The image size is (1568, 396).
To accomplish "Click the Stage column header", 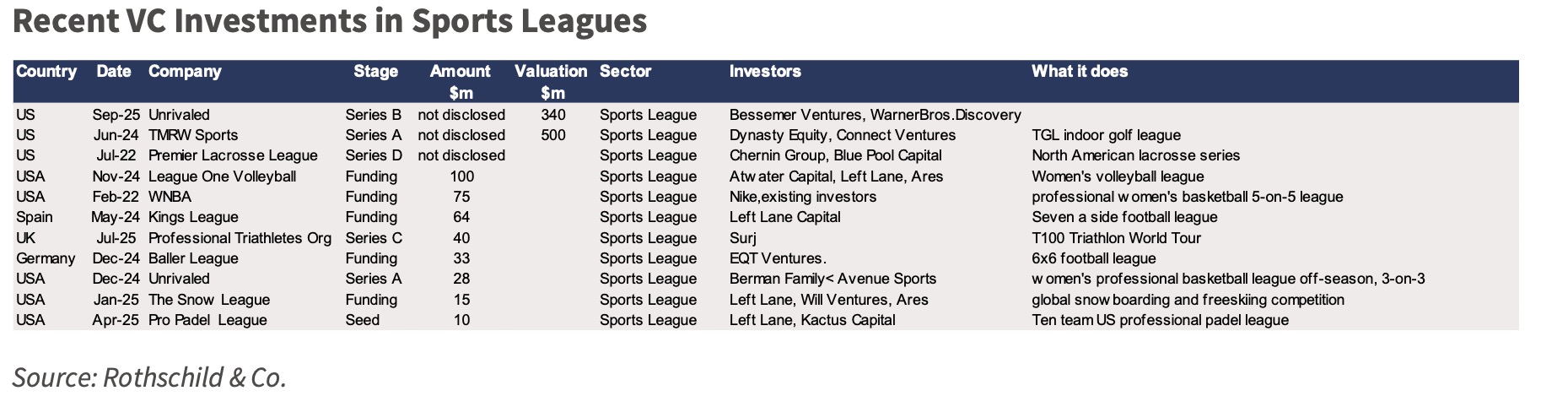I will point(375,72).
